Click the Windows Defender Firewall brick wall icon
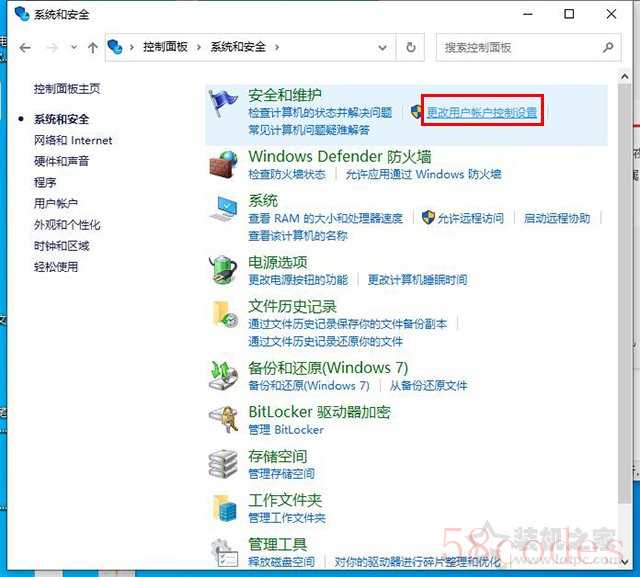This screenshot has height=577, width=640. tap(223, 164)
